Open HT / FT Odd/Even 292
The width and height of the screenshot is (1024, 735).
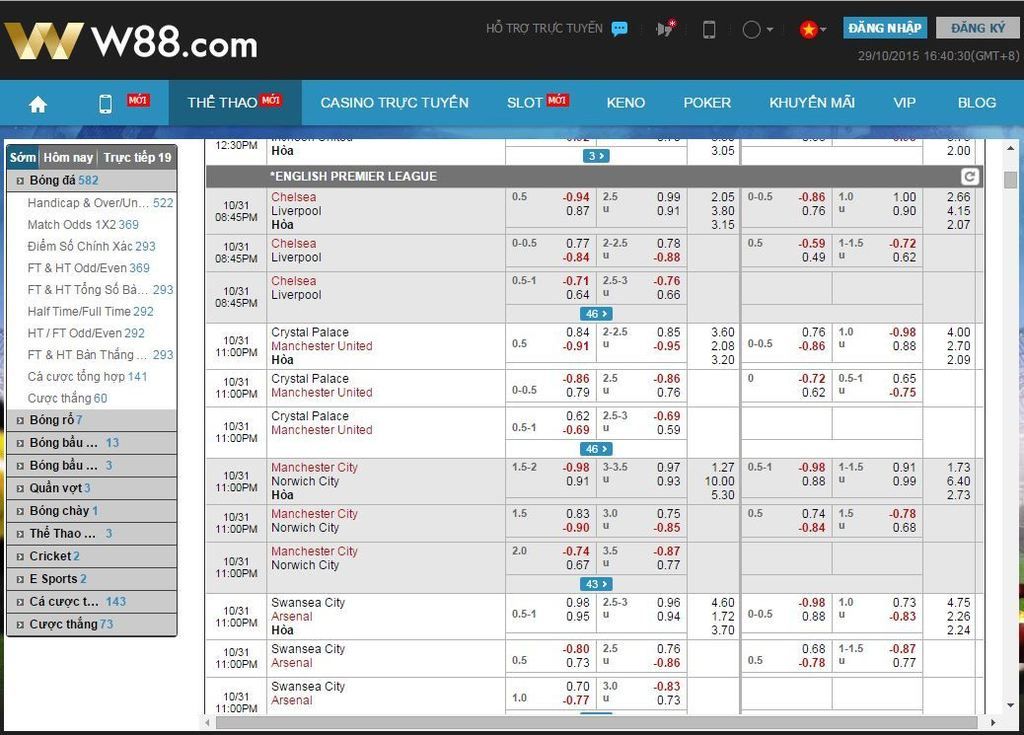coord(86,333)
